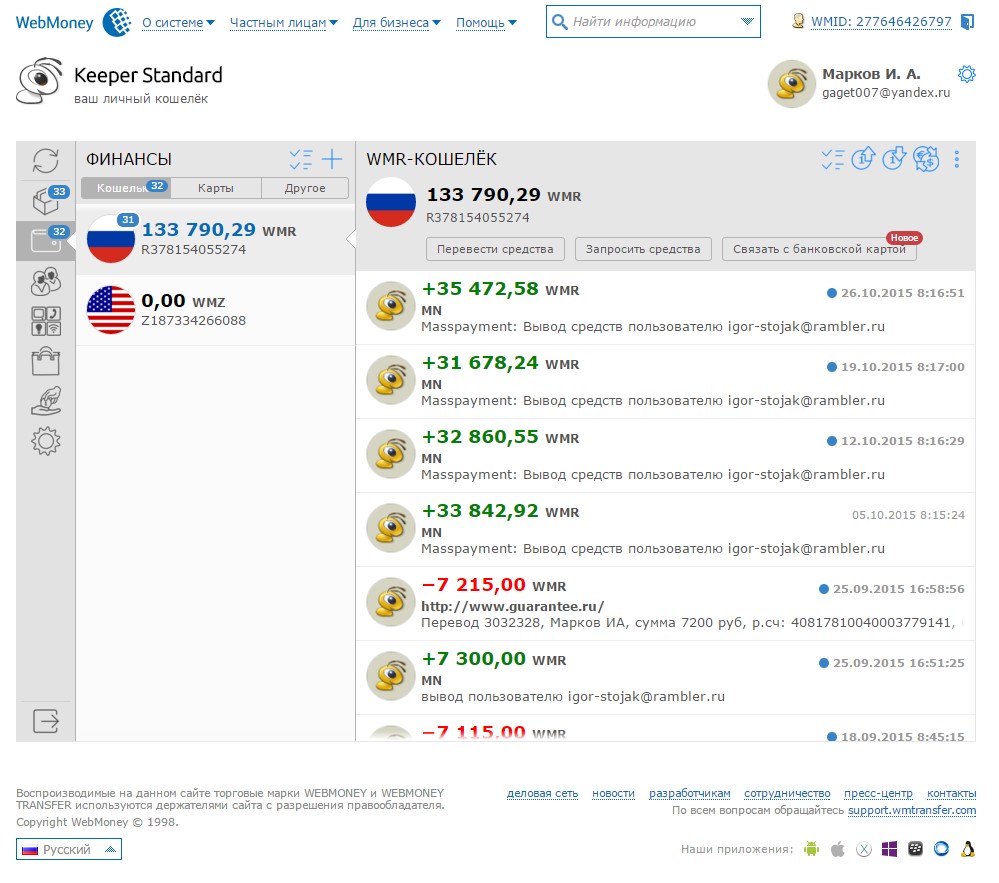The image size is (999, 883).
Task: Click the top-up coin with up arrow icon
Action: click(863, 159)
